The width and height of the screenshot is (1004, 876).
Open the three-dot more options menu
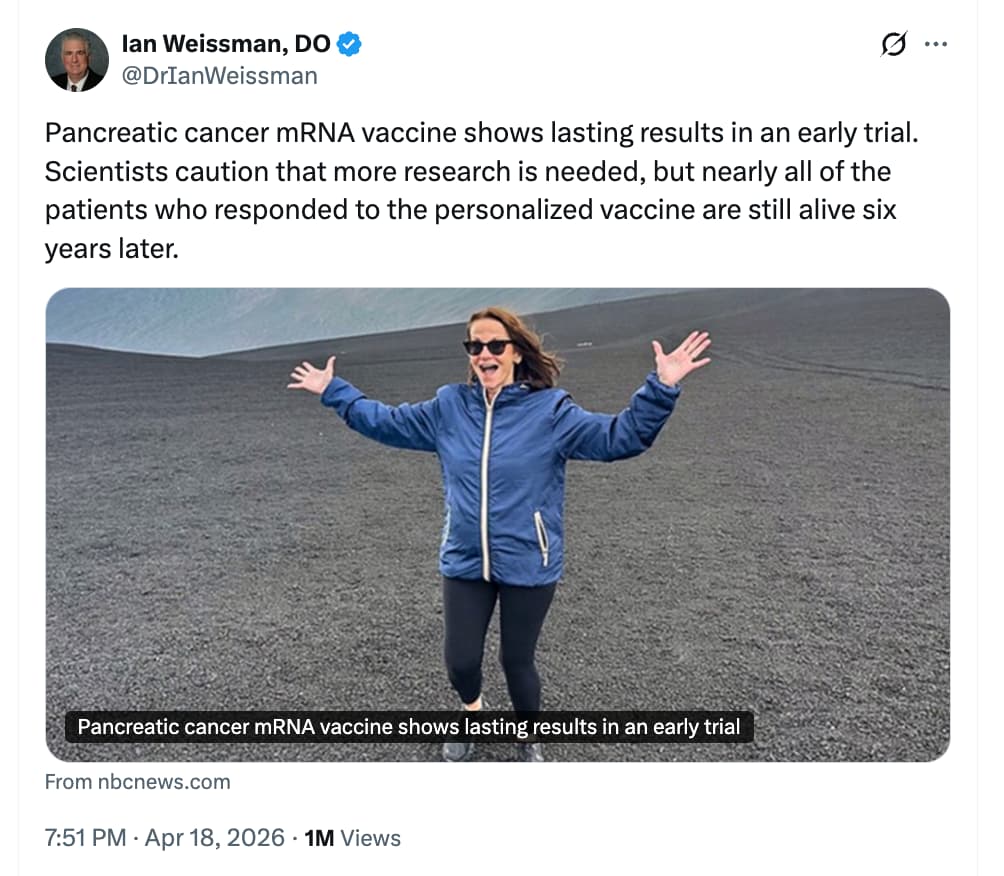(x=935, y=45)
